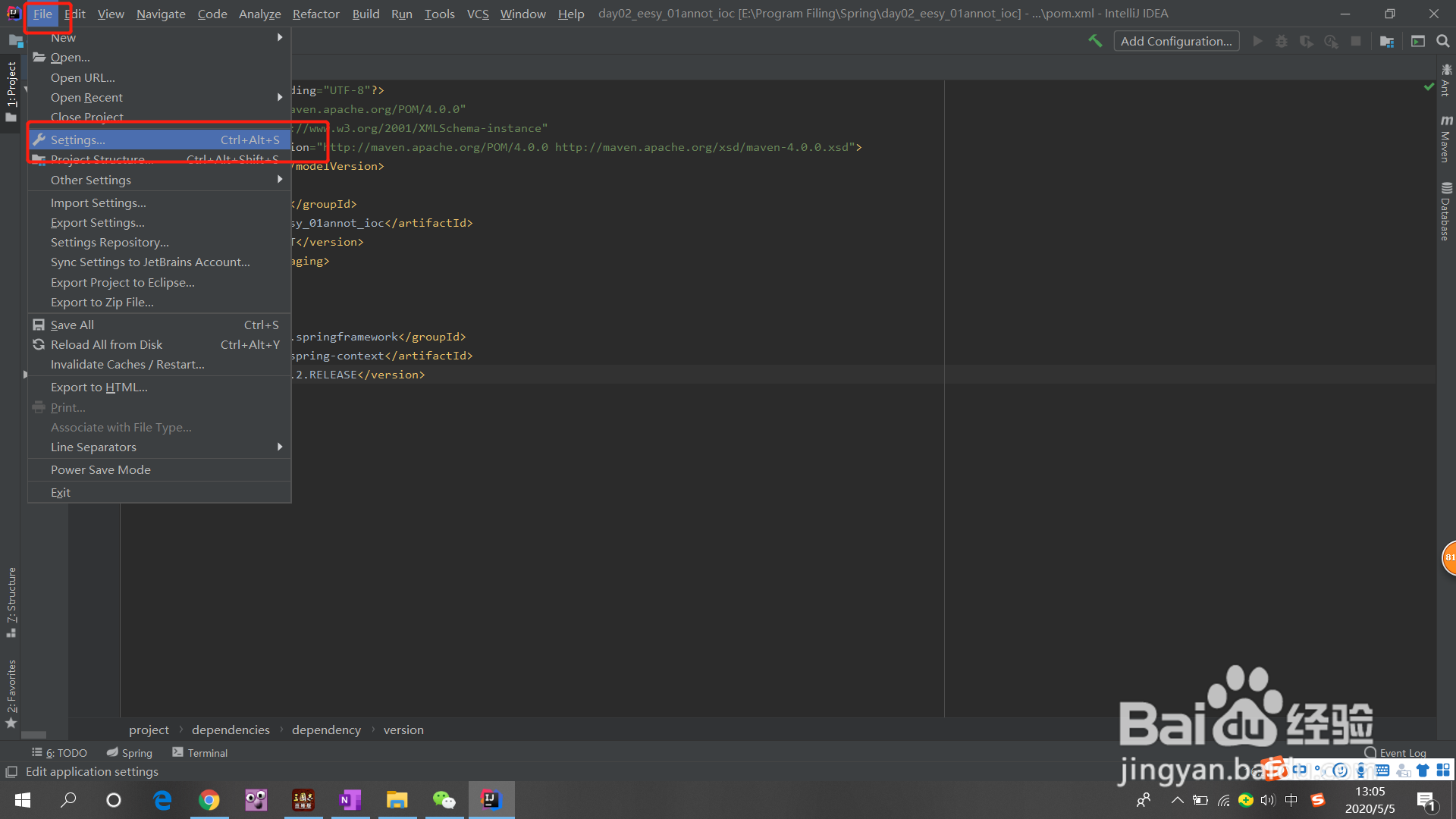Viewport: 1456px width, 819px height.
Task: Click the project breadcrumb
Action: (x=149, y=730)
